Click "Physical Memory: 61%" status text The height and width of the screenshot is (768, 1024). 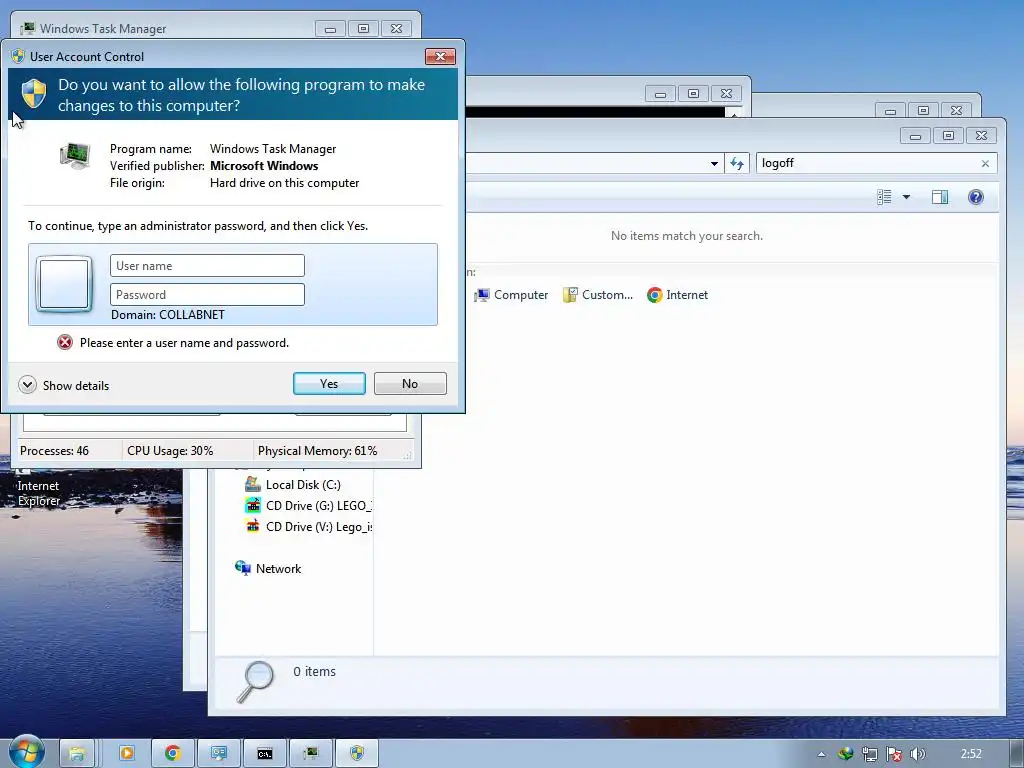[317, 451]
